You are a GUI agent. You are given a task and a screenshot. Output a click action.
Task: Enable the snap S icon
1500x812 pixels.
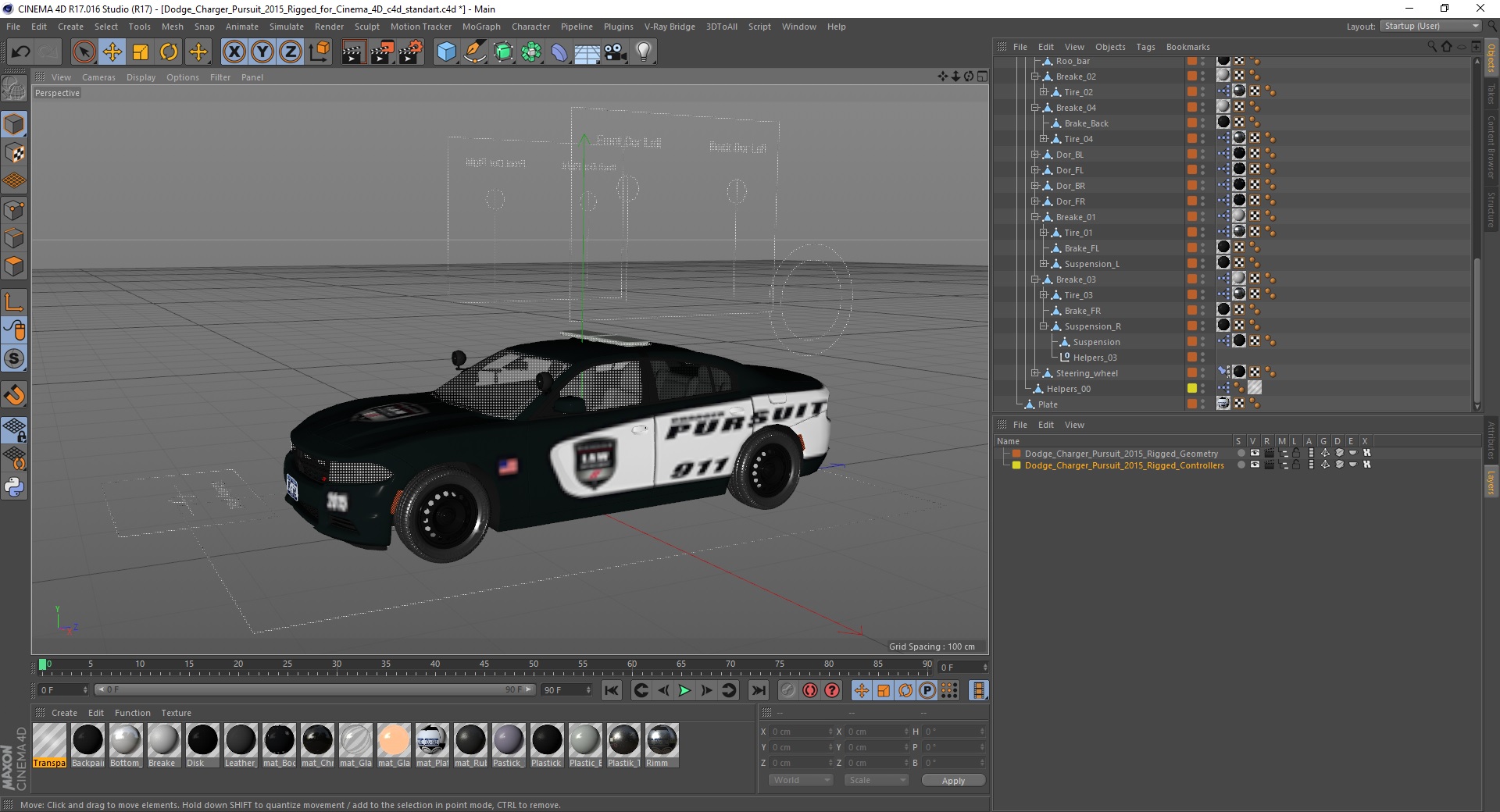[x=14, y=359]
